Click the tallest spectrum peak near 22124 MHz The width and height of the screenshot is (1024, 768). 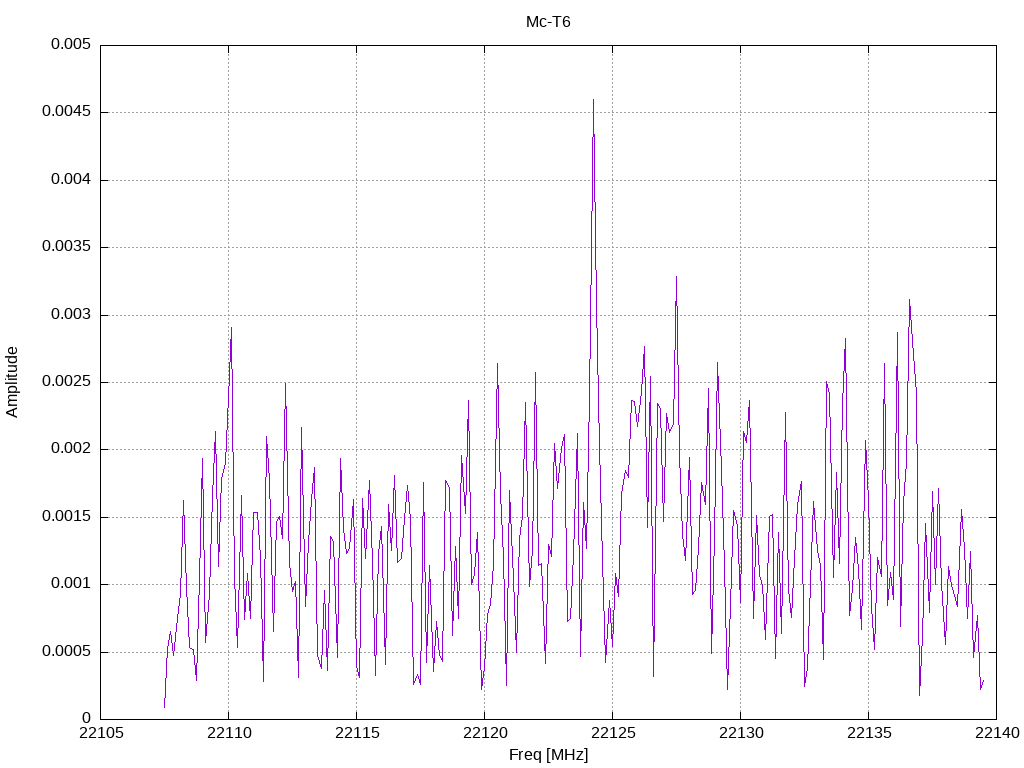pyautogui.click(x=593, y=101)
